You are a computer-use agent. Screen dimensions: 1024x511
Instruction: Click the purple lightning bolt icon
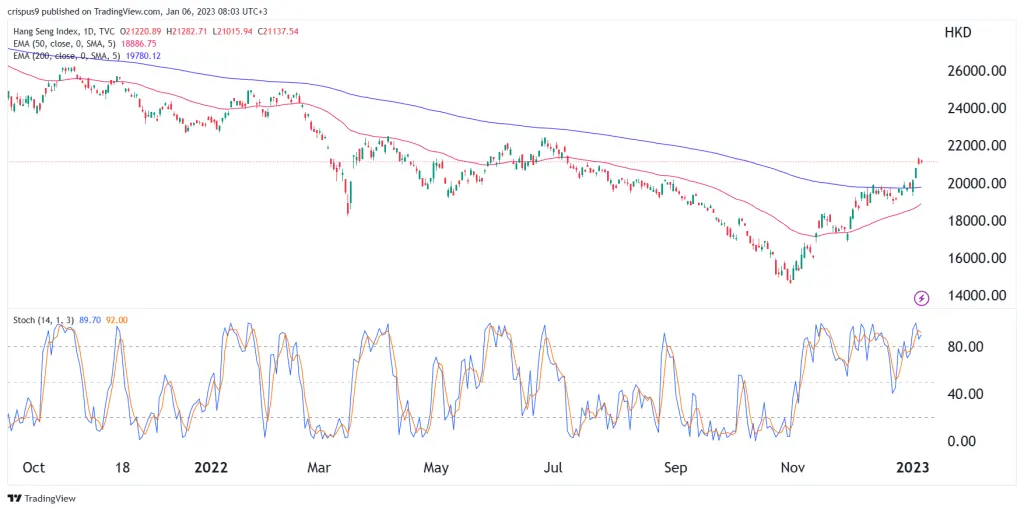tap(921, 299)
